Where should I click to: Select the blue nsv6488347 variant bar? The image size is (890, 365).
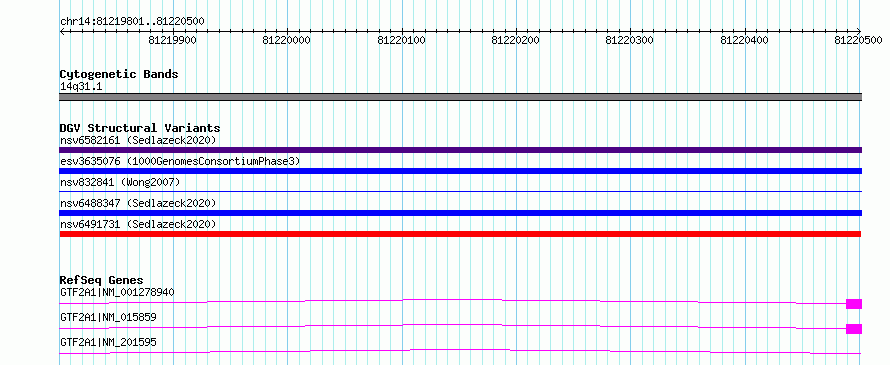(x=460, y=213)
